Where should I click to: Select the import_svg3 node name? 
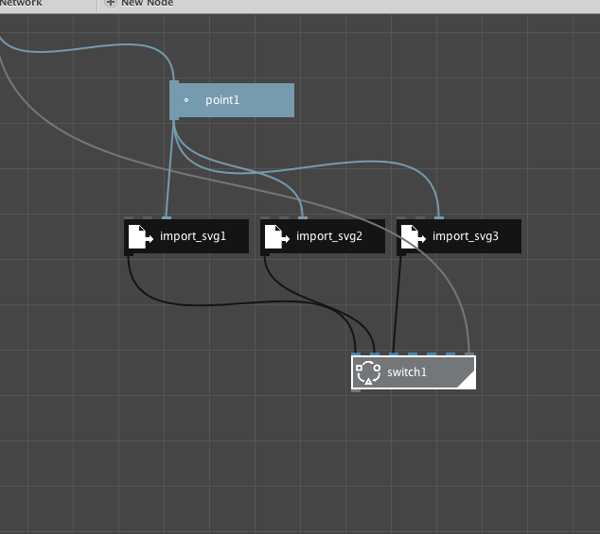(x=465, y=236)
